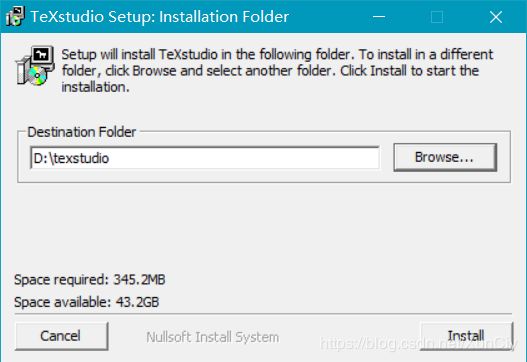The height and width of the screenshot is (362, 527).
Task: Click the word Browse in the instructions
Action: point(154,71)
